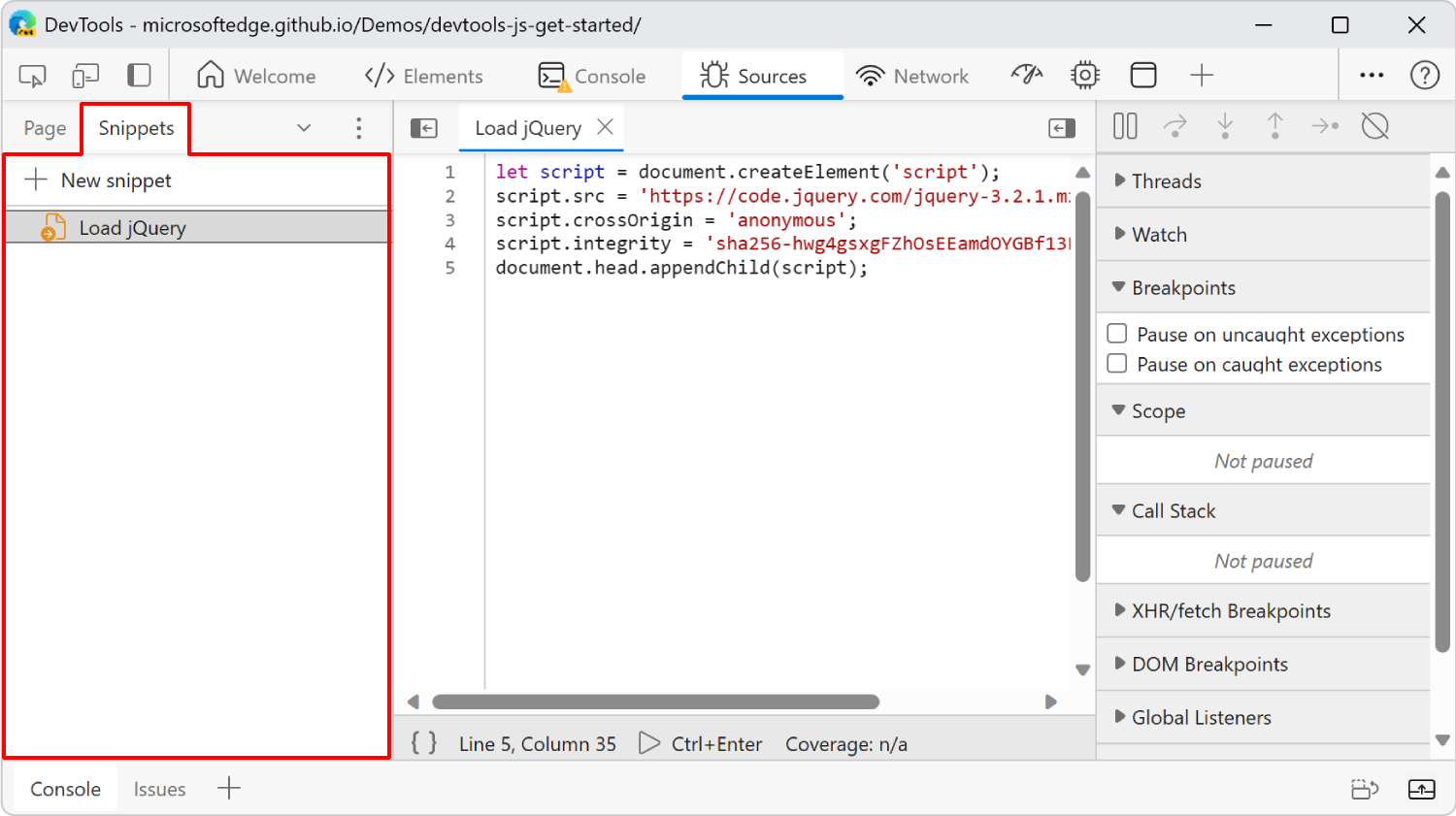Open more tools with the plus icon
The width and height of the screenshot is (1456, 816).
[1202, 75]
